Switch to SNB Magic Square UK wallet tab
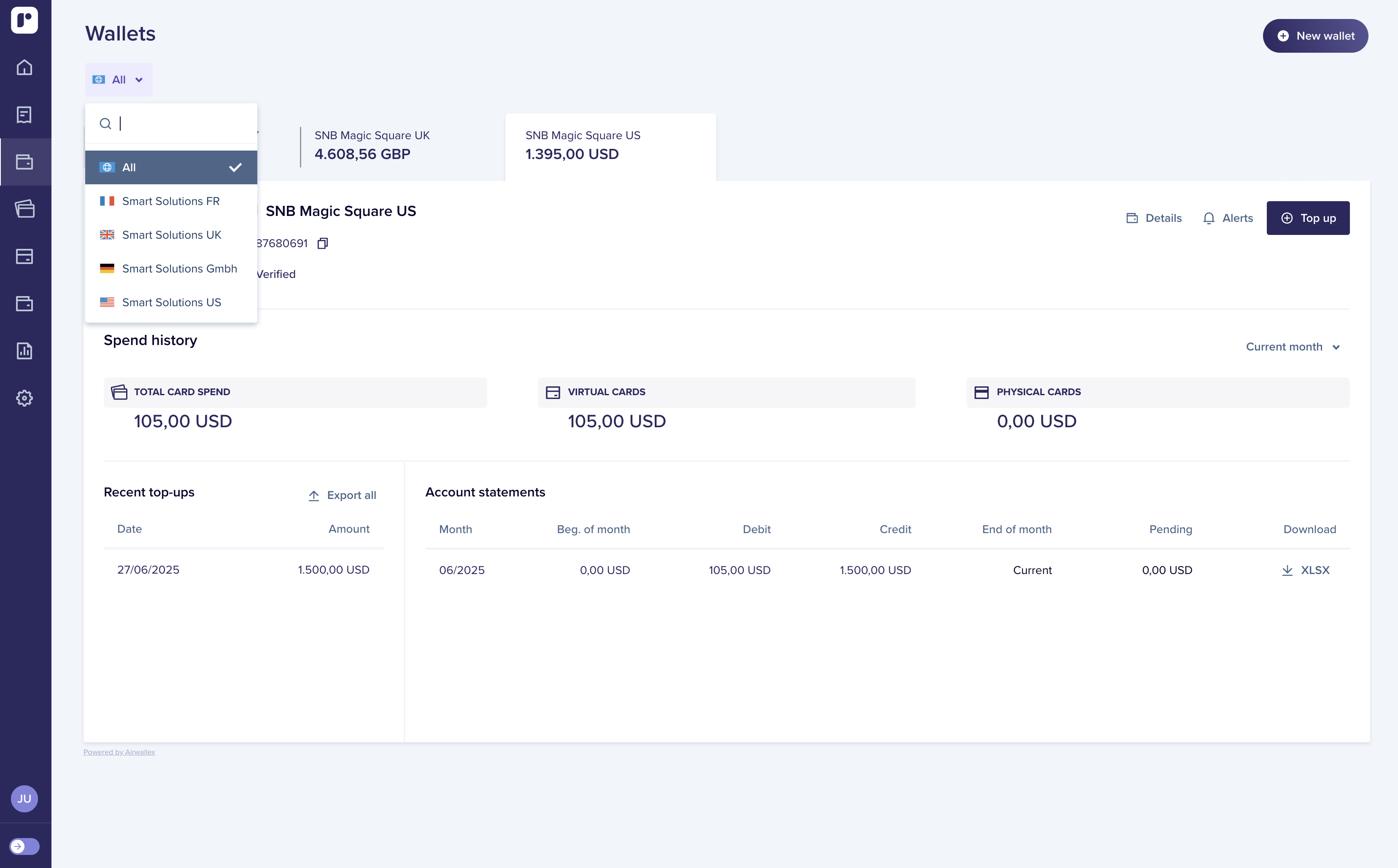 [x=372, y=145]
